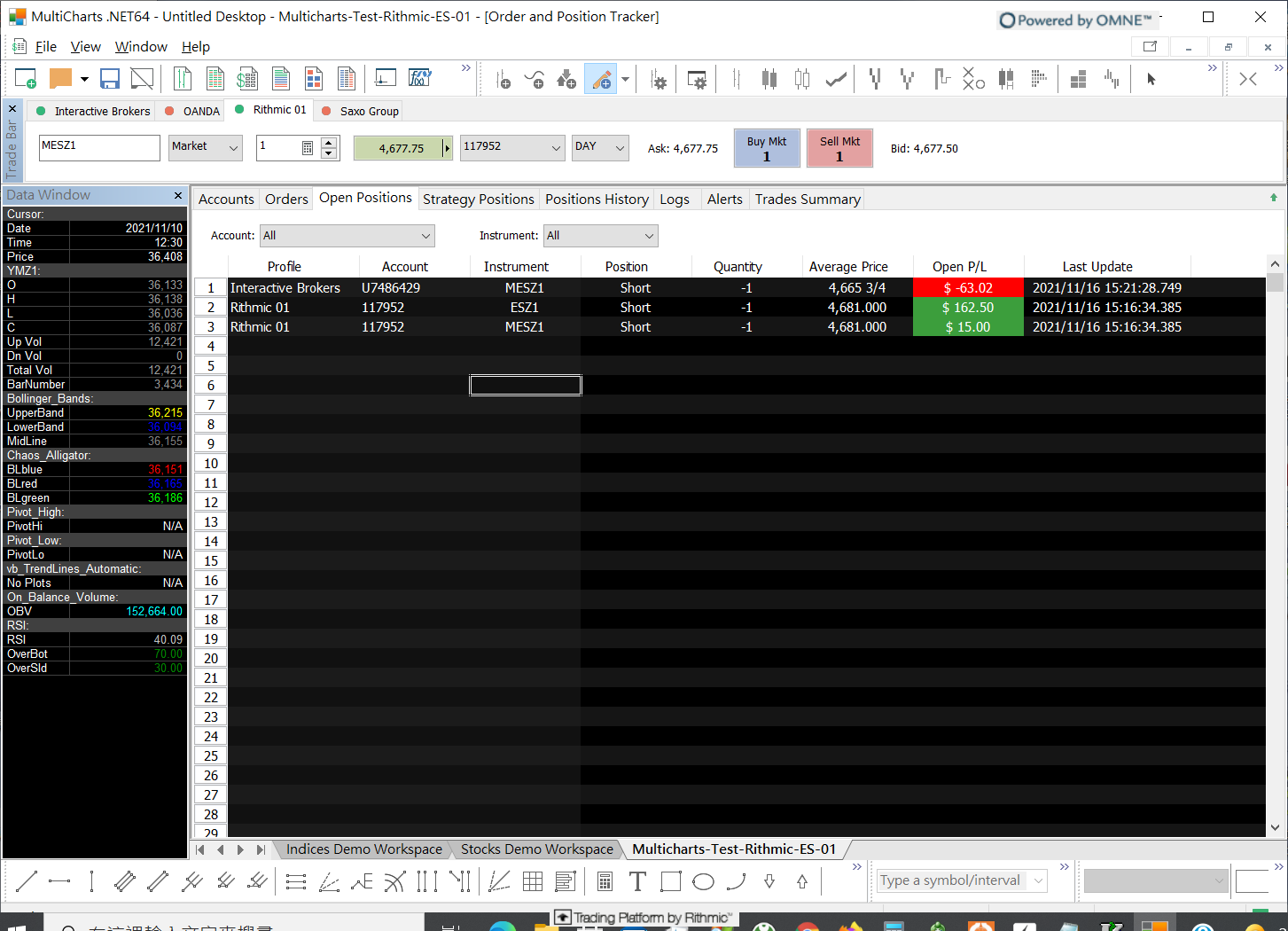Open the insert drawing dropdown arrow
This screenshot has width=1288, height=931.
[625, 80]
